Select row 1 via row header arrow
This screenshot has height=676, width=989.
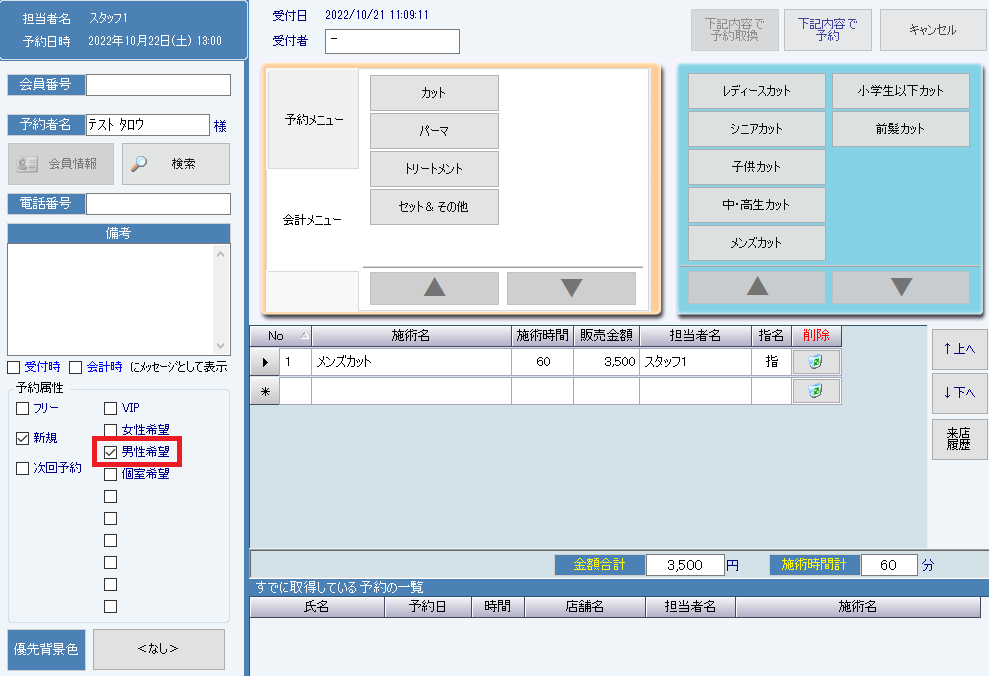tap(265, 362)
